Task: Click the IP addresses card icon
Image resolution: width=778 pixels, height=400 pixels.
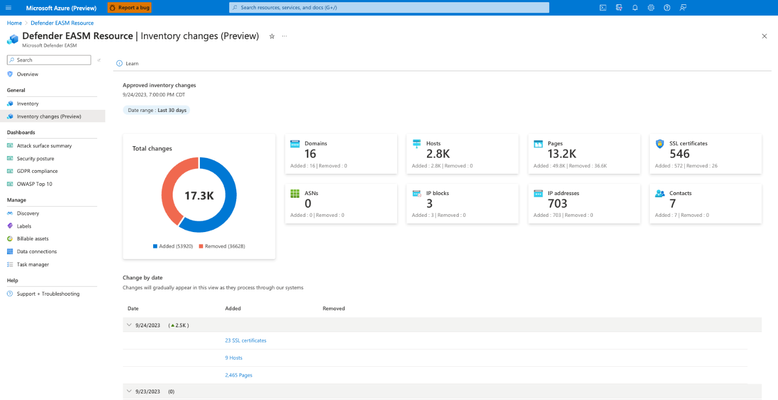Action: [x=538, y=194]
